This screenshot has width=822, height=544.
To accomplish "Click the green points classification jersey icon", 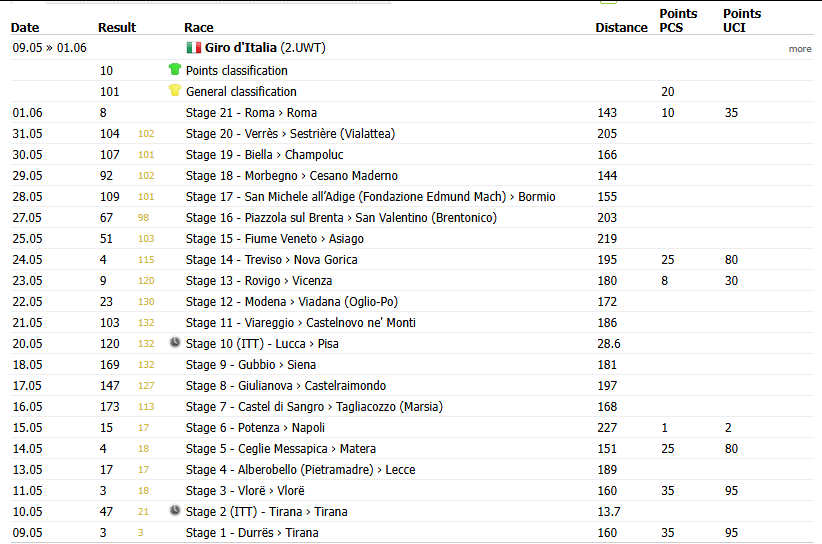I will click(175, 69).
